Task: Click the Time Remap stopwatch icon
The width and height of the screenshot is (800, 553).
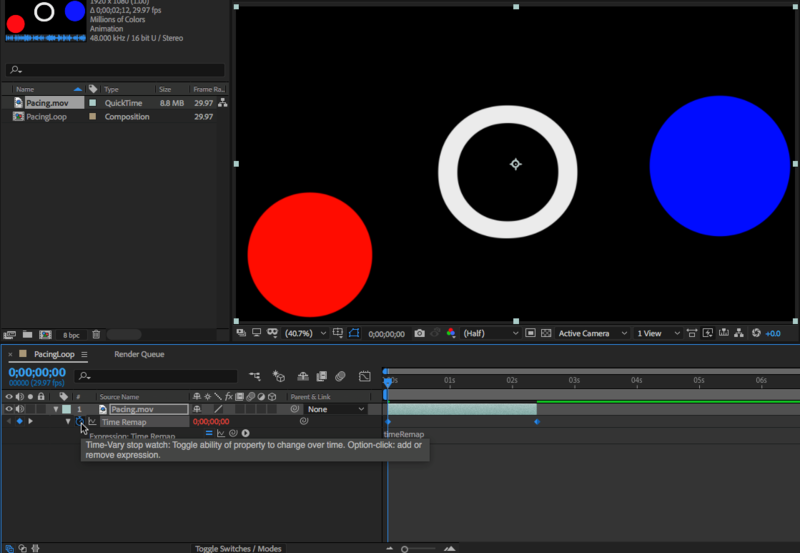Action: (x=80, y=421)
